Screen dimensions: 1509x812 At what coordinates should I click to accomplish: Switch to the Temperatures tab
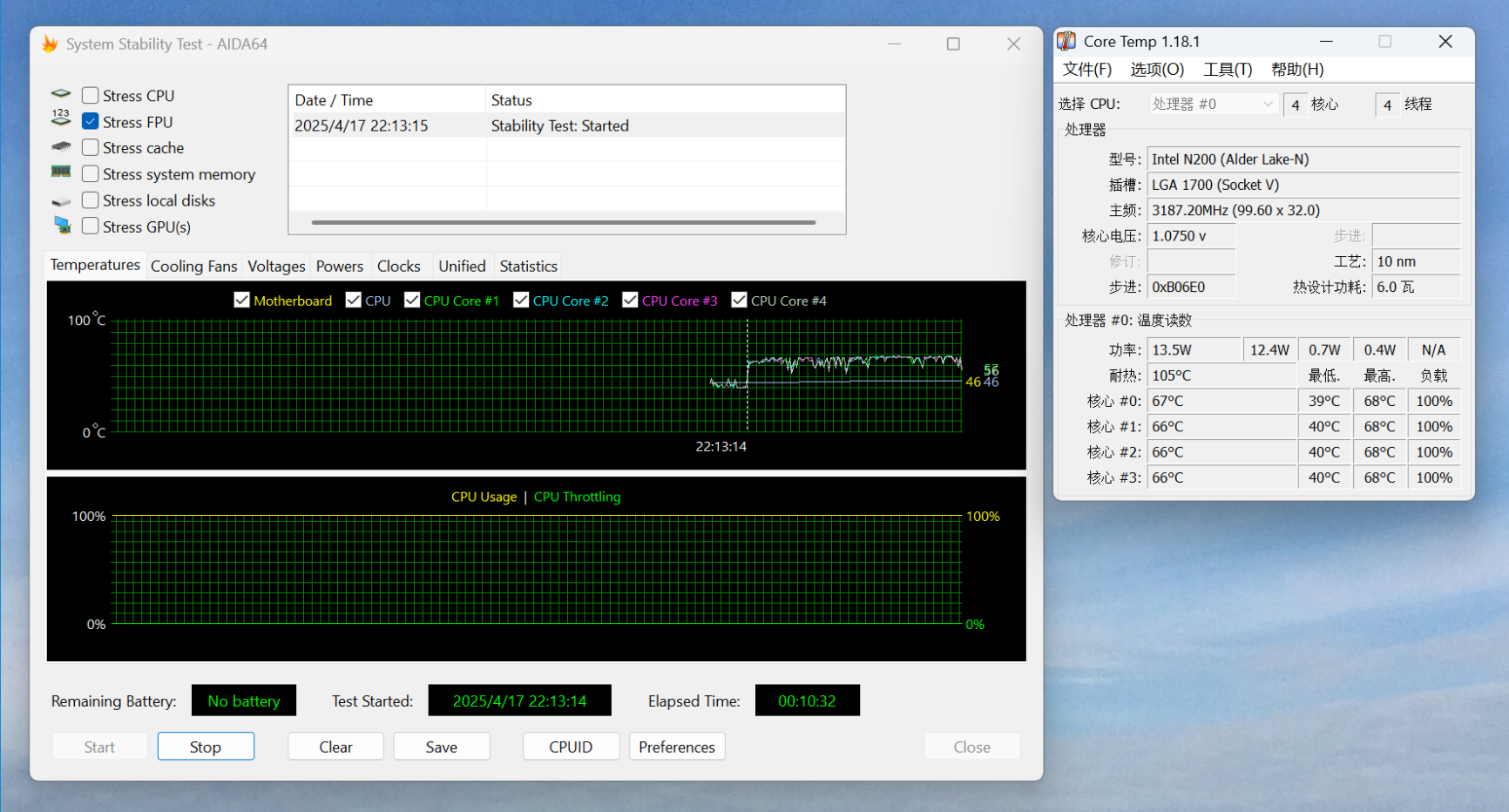[95, 265]
